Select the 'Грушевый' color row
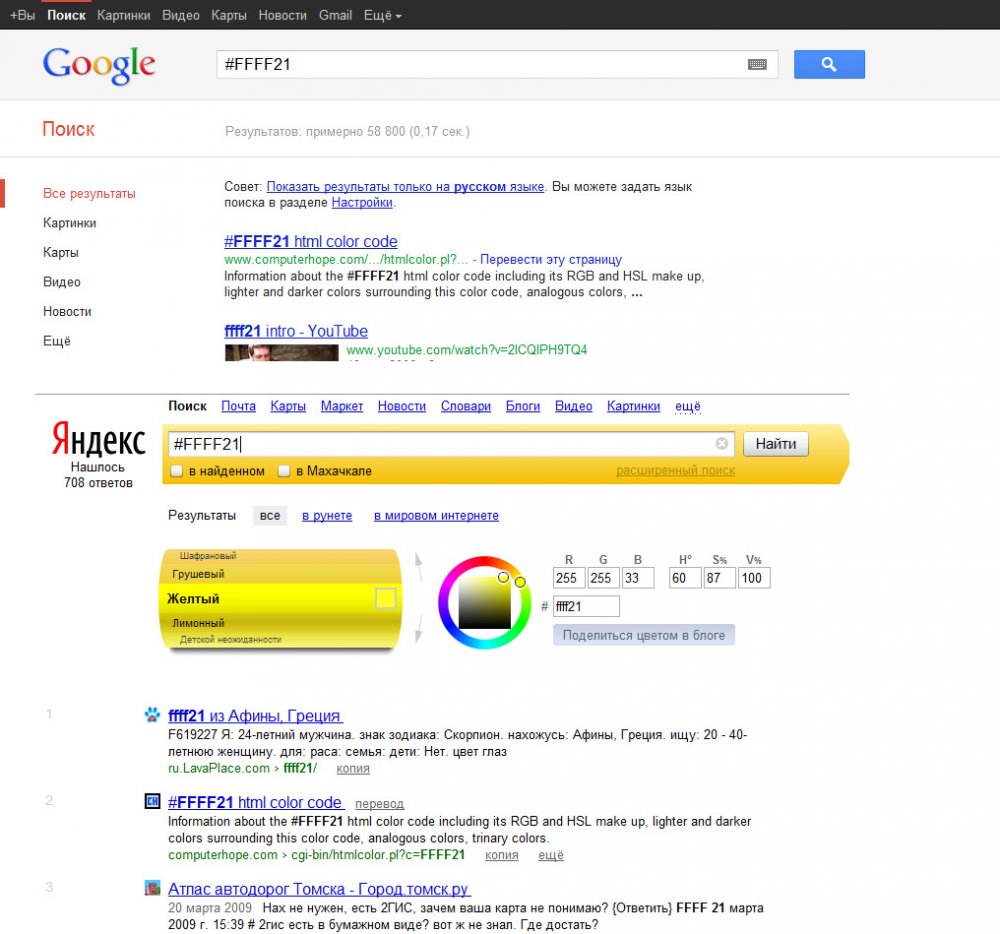 [279, 574]
